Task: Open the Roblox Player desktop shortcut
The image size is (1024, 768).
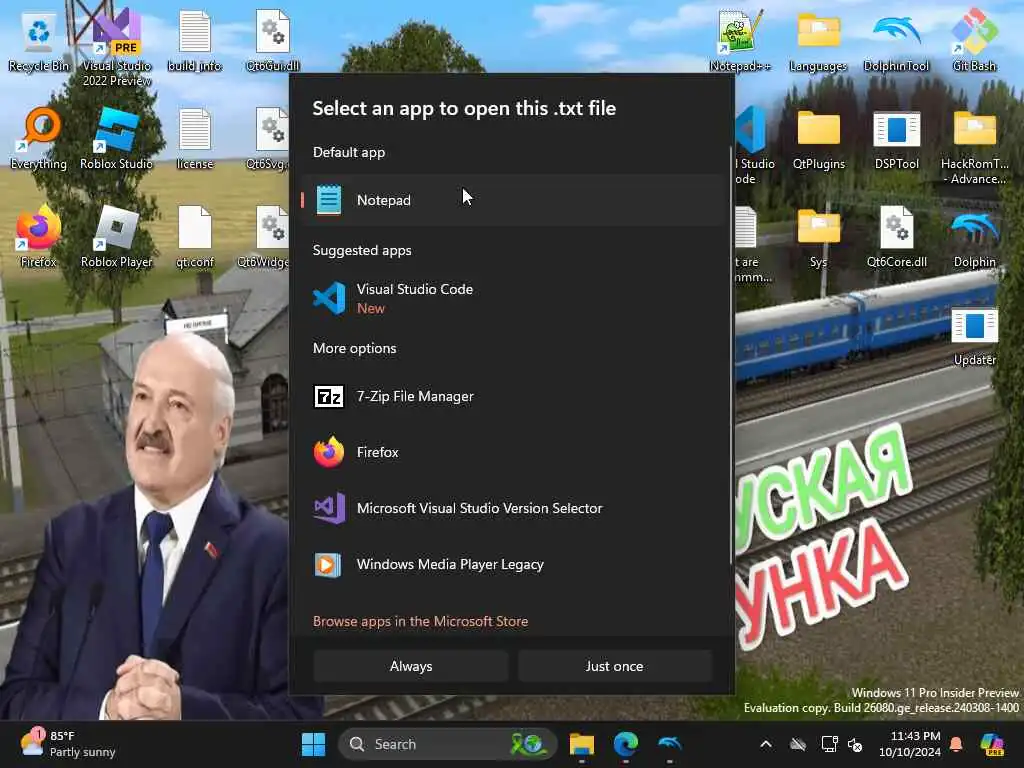Action: pyautogui.click(x=117, y=236)
